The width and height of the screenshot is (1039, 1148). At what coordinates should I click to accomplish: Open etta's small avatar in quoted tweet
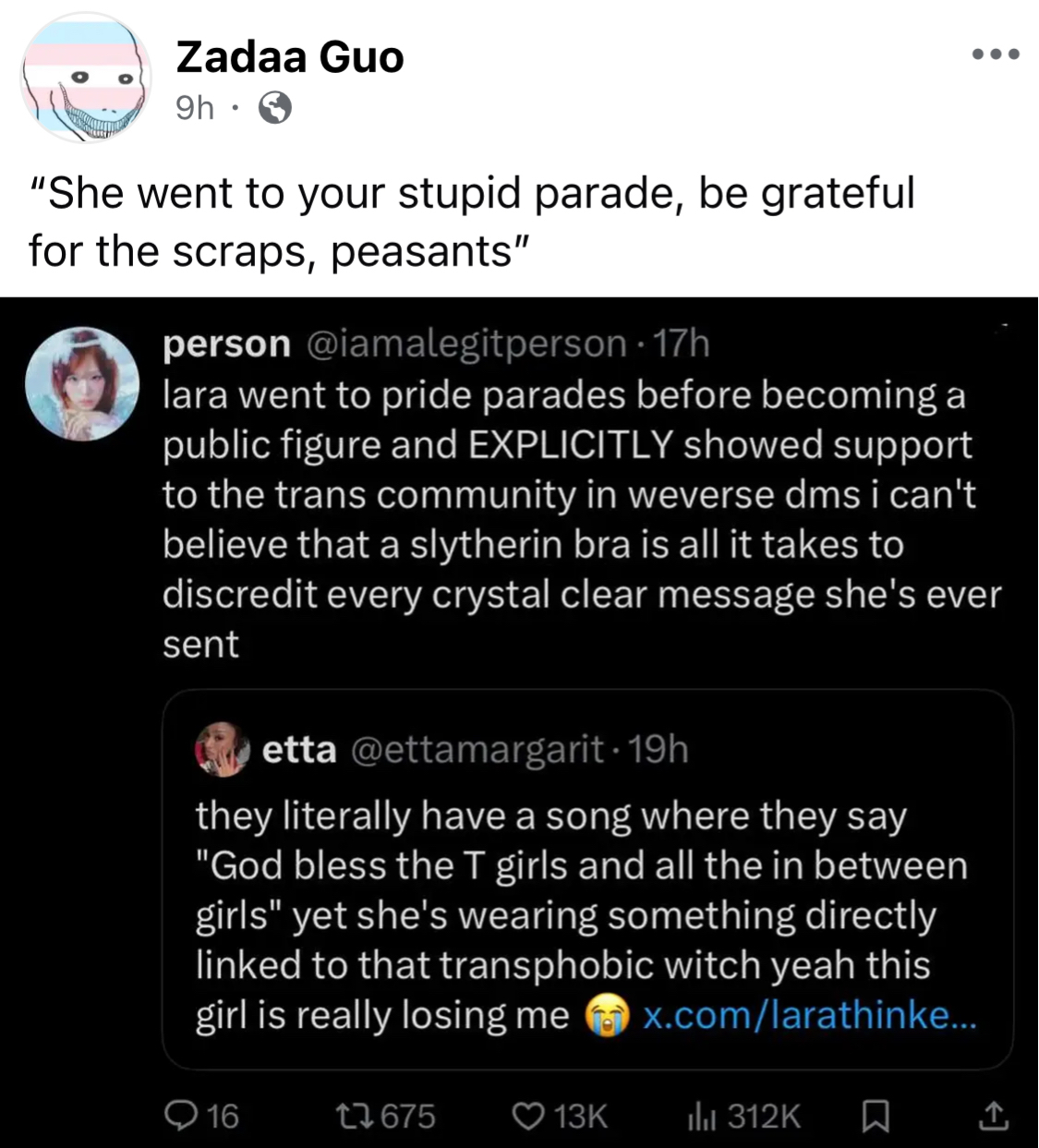[223, 749]
